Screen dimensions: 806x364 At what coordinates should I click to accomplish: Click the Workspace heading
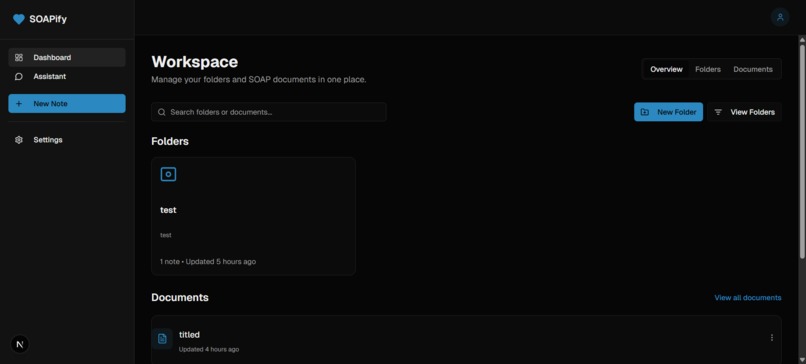[194, 62]
